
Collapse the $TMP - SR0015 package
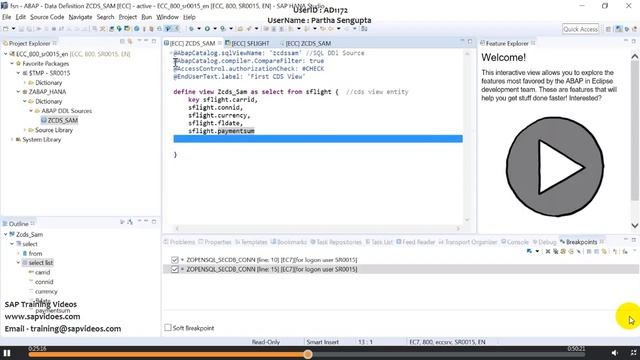[x=18, y=73]
